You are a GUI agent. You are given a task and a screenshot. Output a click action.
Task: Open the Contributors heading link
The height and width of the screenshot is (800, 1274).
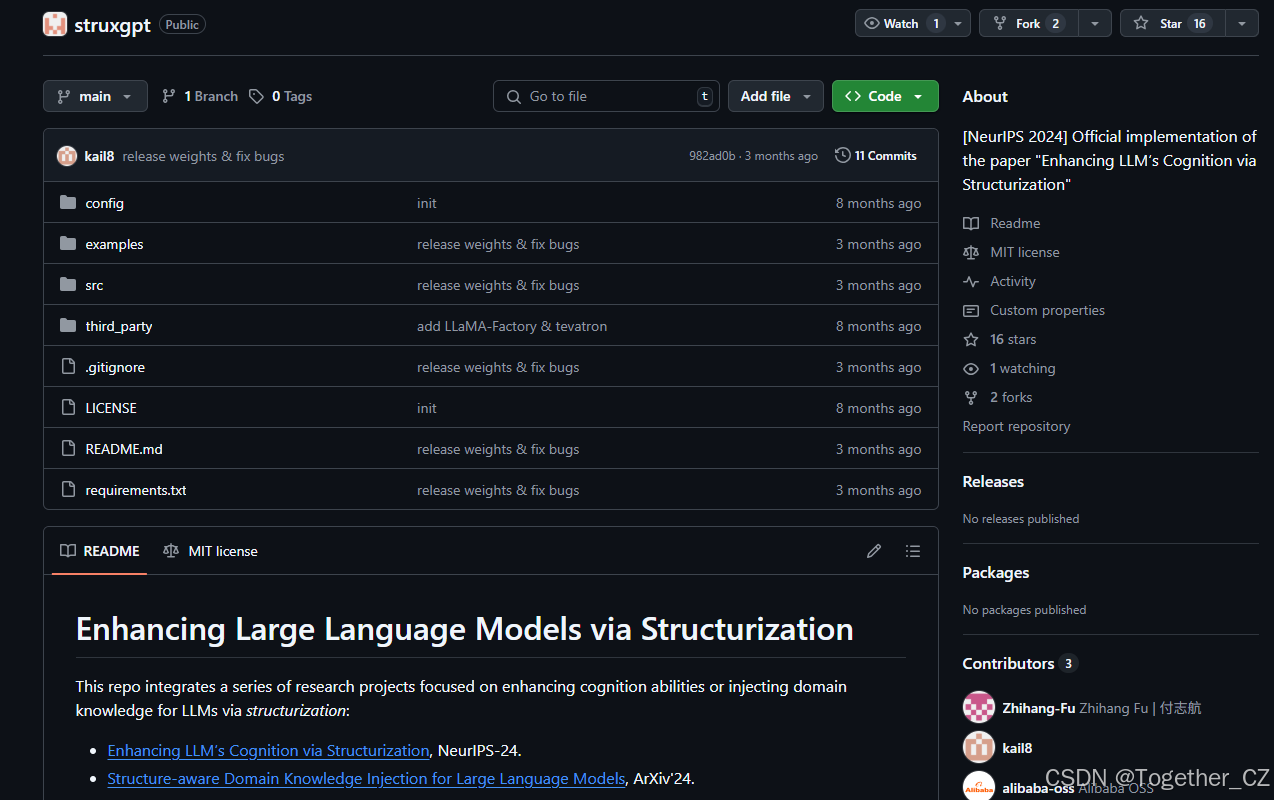point(1019,663)
